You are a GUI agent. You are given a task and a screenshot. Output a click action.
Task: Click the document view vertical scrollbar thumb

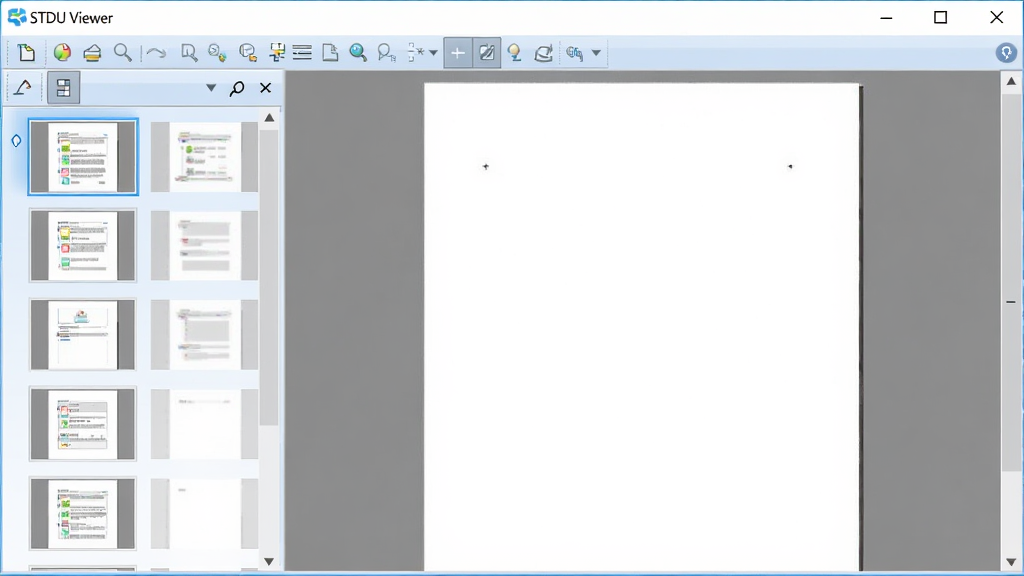1011,282
